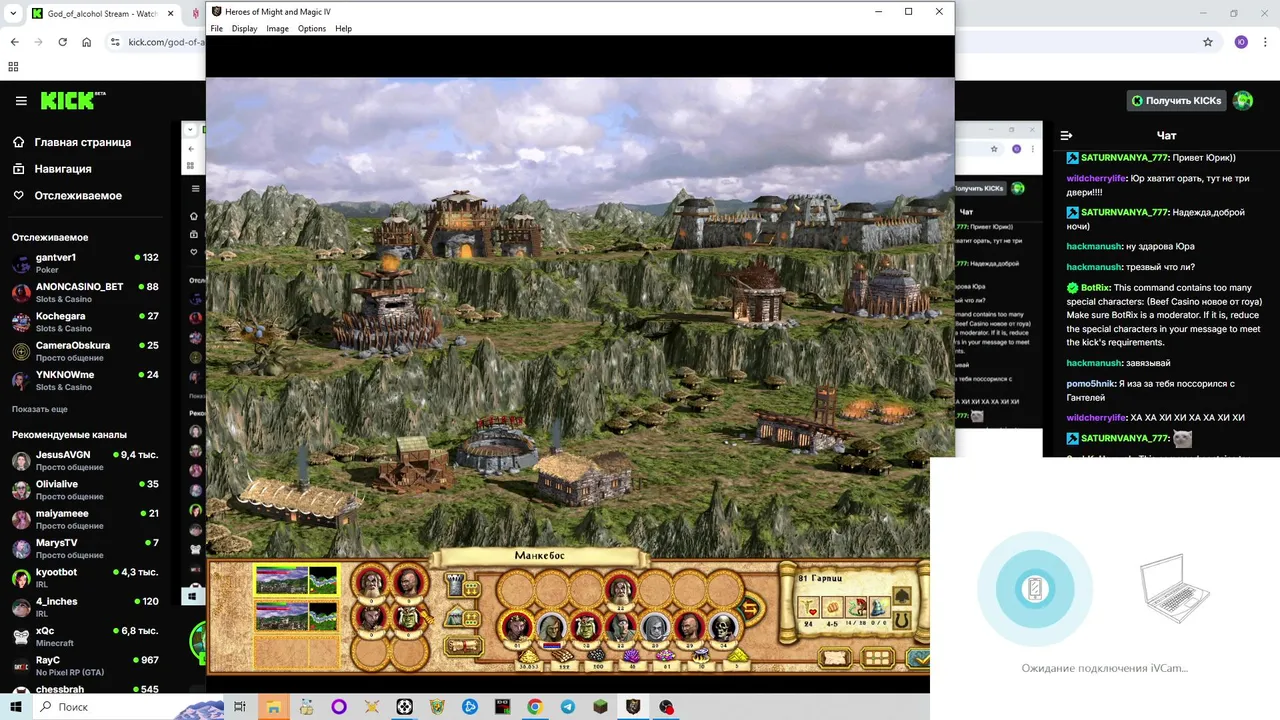Click the swap armies arrows button
This screenshot has height=720, width=1280.
[x=750, y=609]
